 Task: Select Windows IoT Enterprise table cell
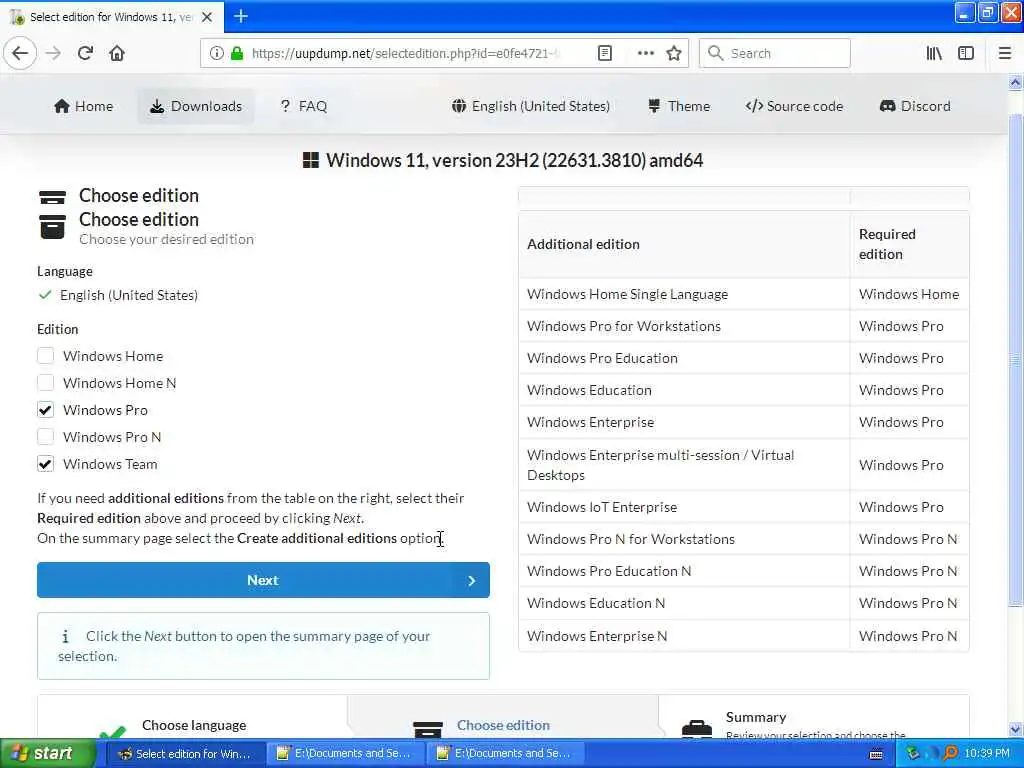pos(684,507)
